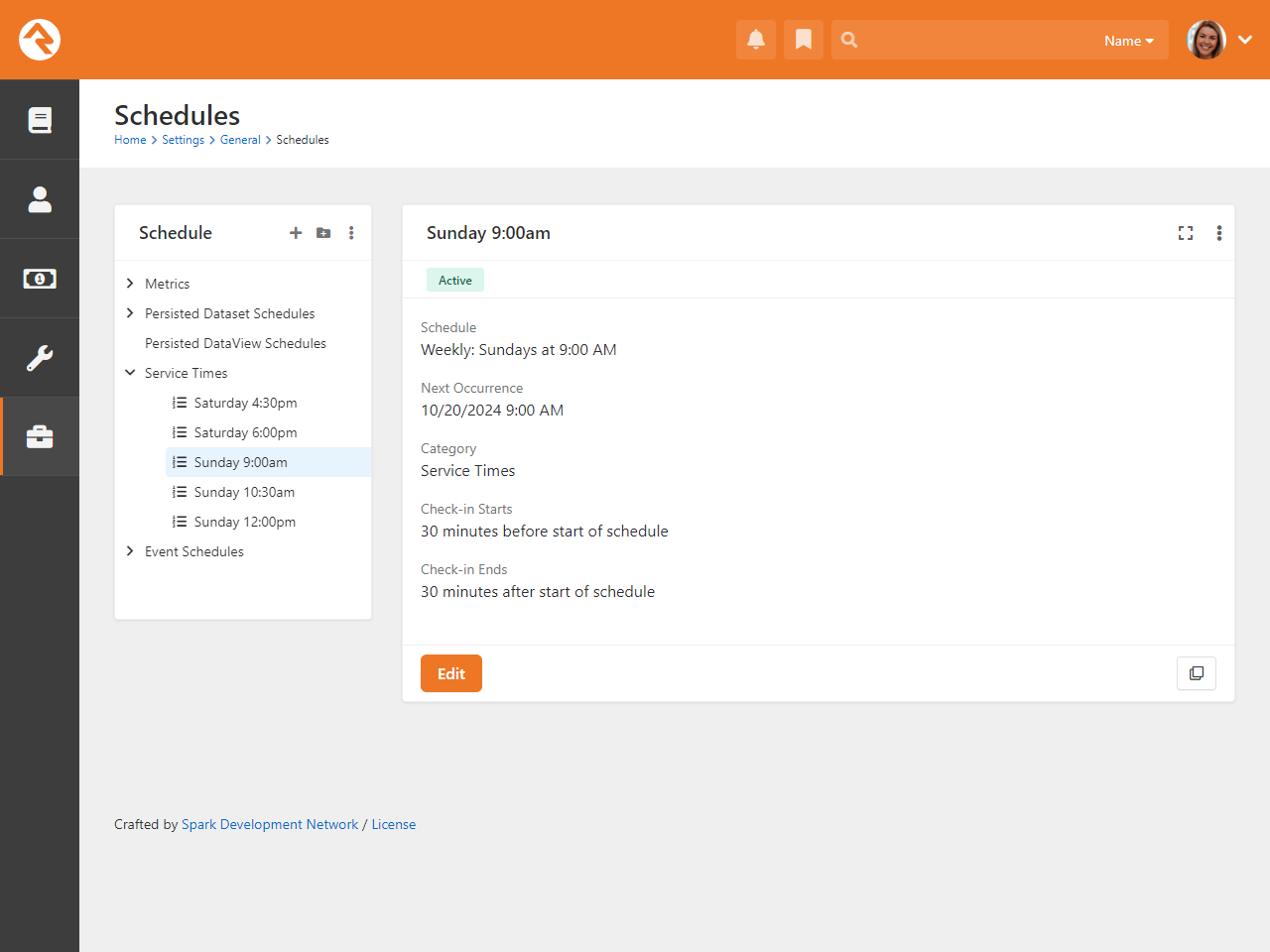This screenshot has height=952, width=1270.
Task: Click the Service Times label
Action: [x=186, y=373]
